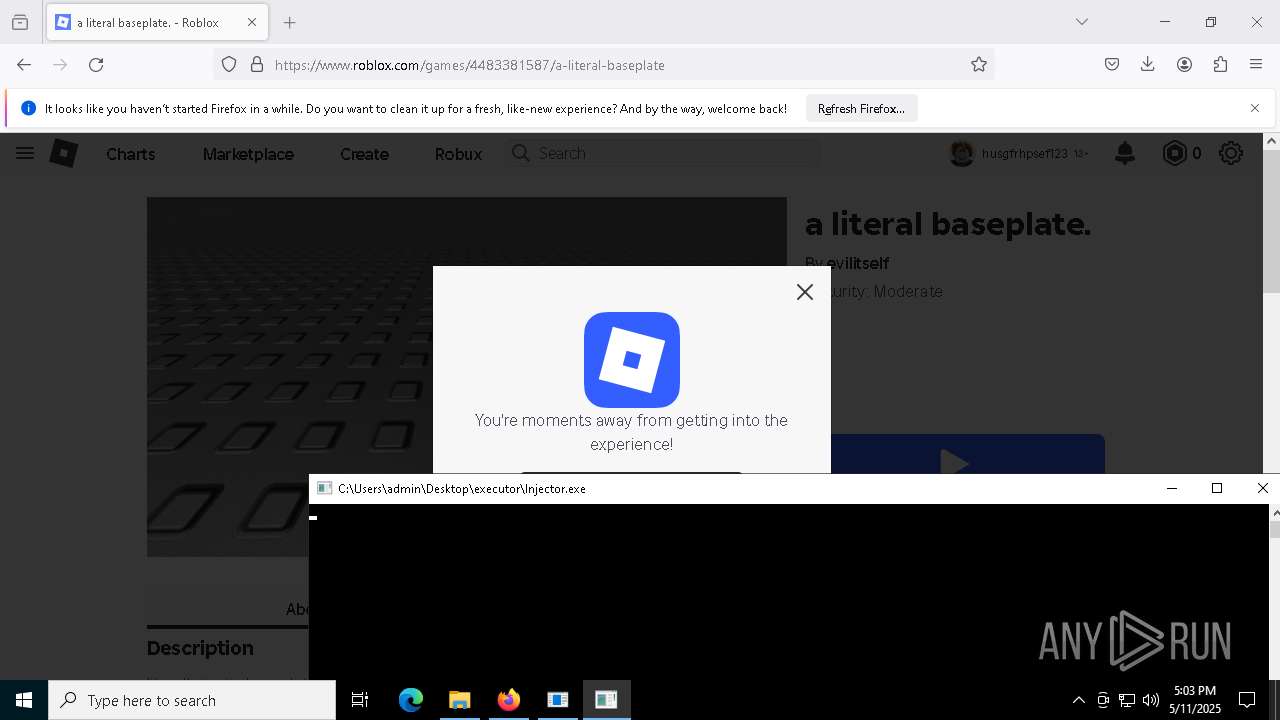Show hidden system tray icons
Image resolution: width=1280 pixels, height=720 pixels.
pos(1078,700)
